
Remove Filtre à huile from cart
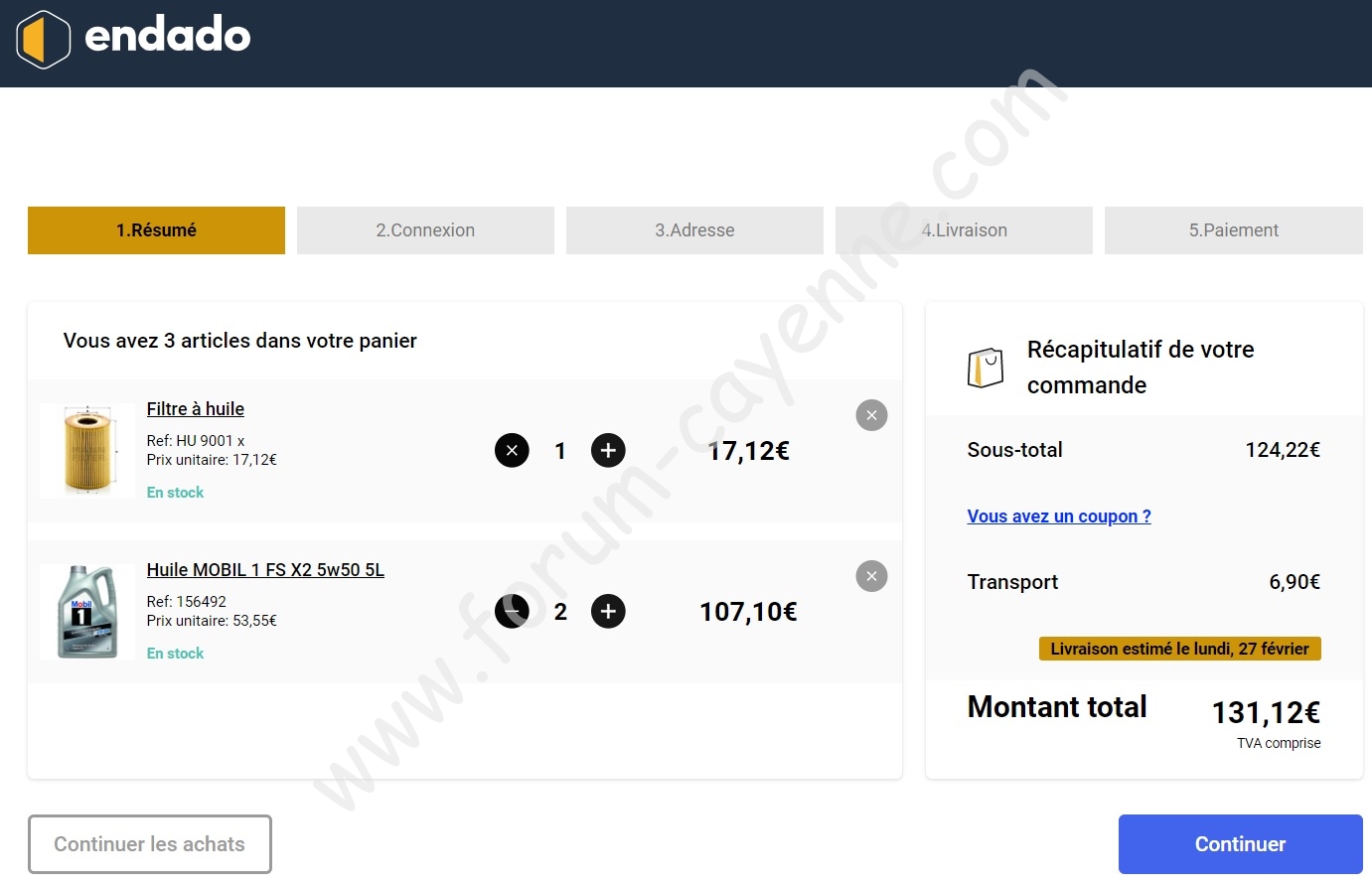pyautogui.click(x=871, y=415)
